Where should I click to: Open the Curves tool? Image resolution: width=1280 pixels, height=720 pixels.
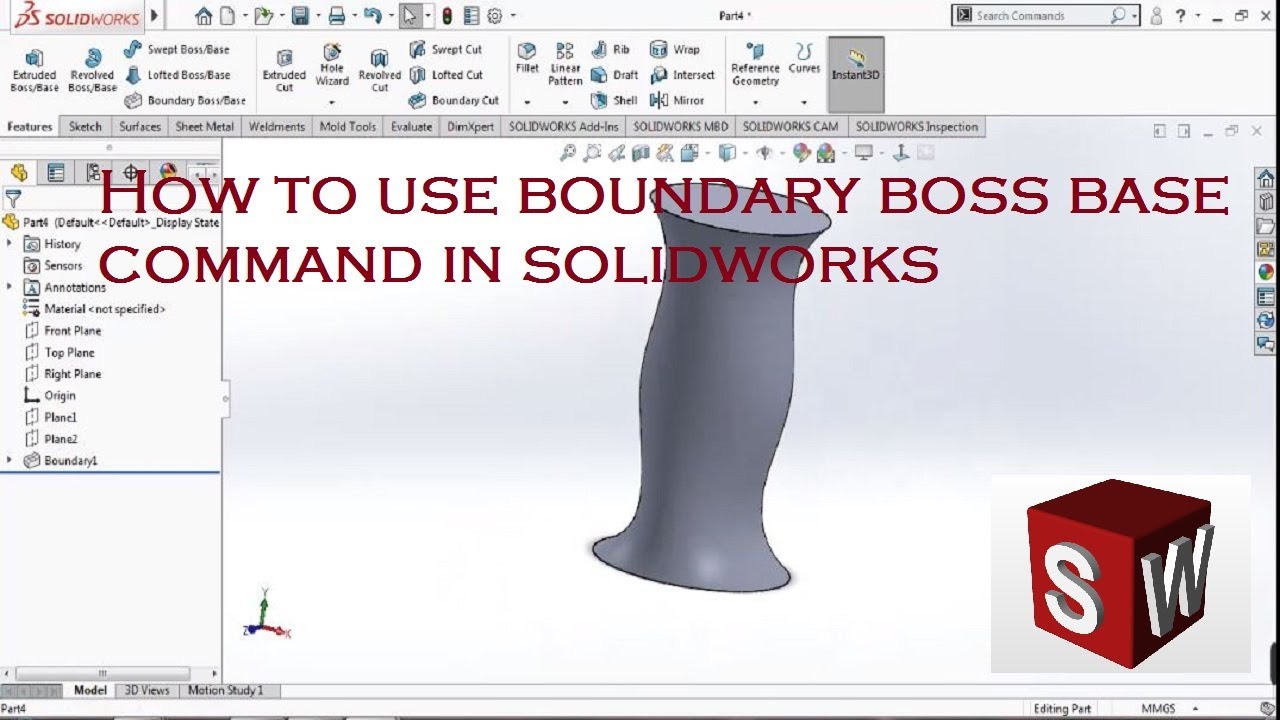point(804,58)
